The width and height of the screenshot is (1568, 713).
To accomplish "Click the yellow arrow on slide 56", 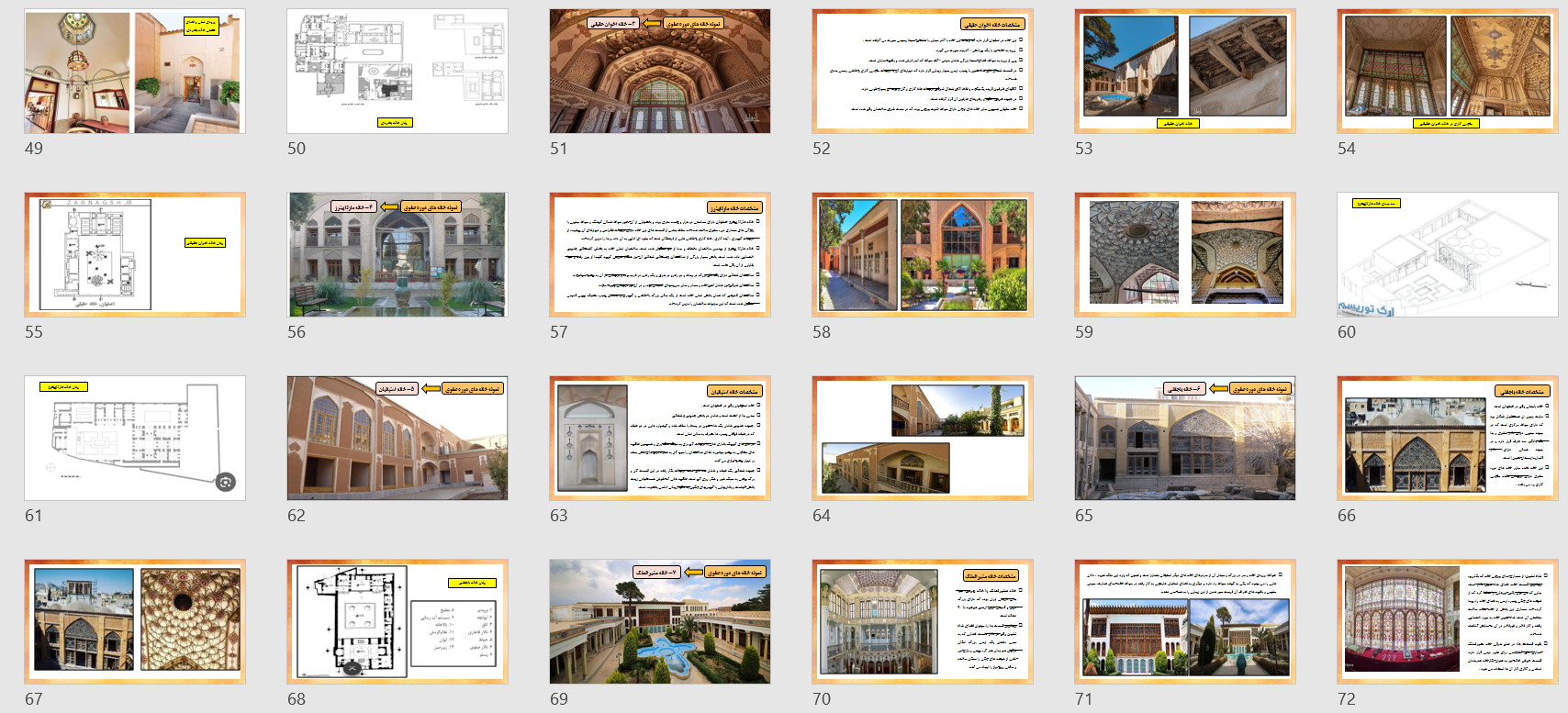I will (389, 207).
